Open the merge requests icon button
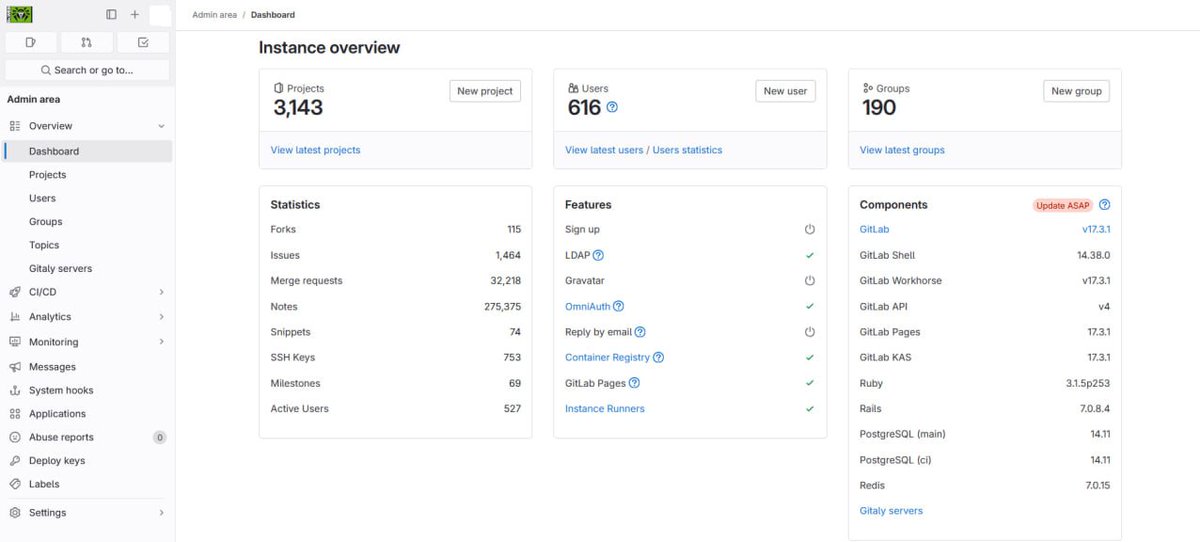1200x542 pixels. click(87, 42)
